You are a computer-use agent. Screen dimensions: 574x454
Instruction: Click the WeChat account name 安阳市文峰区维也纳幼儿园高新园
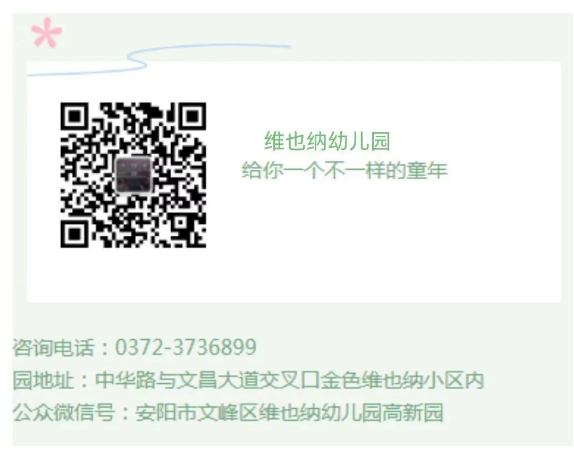point(290,413)
